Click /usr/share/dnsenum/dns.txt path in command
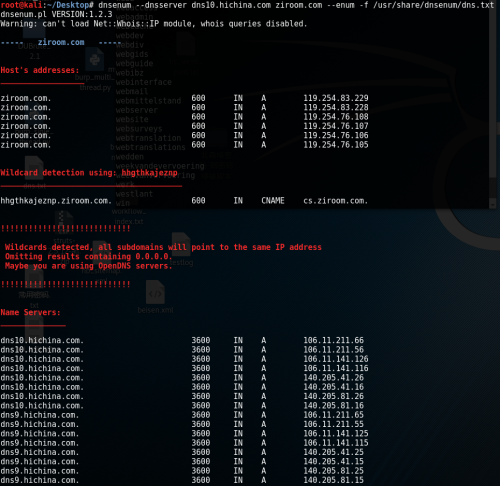The height and width of the screenshot is (486, 500). click(433, 5)
